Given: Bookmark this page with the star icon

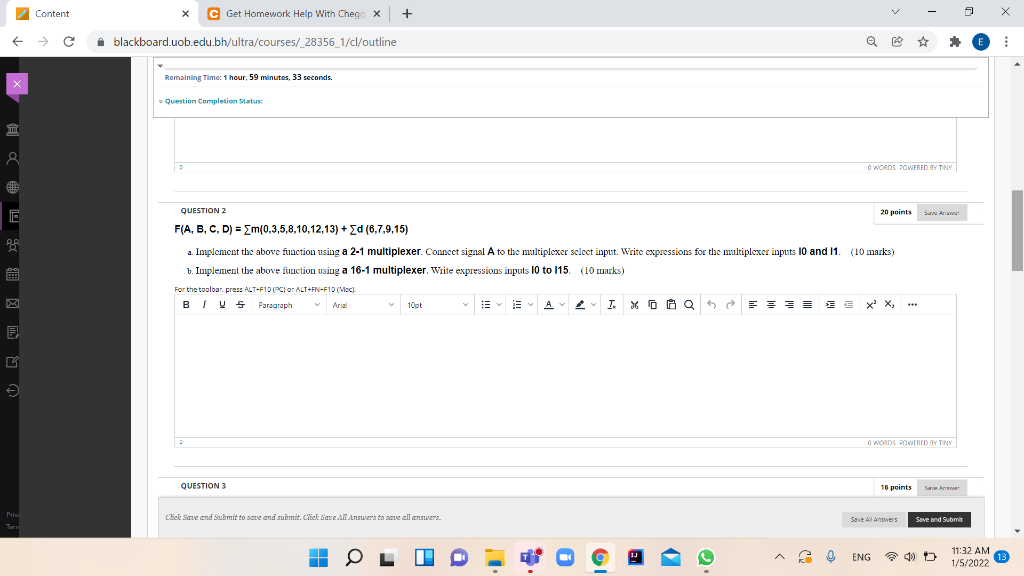Looking at the screenshot, I should (x=923, y=42).
